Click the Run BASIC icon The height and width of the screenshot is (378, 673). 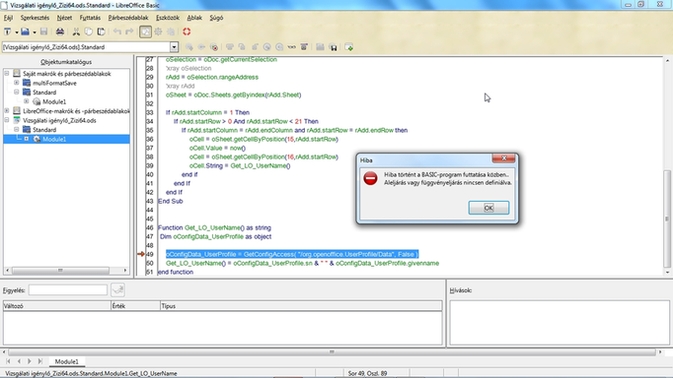pyautogui.click(x=201, y=47)
